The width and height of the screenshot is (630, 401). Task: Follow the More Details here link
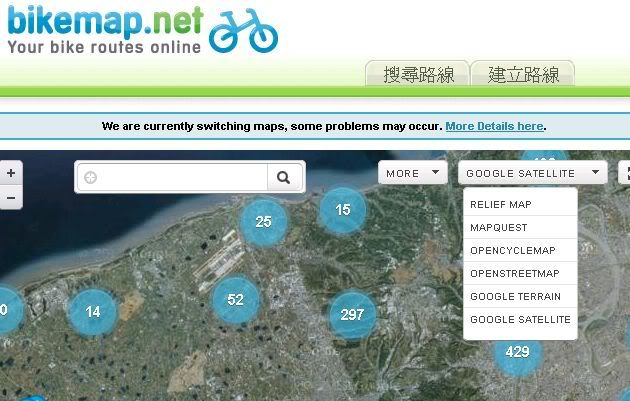pyautogui.click(x=494, y=127)
